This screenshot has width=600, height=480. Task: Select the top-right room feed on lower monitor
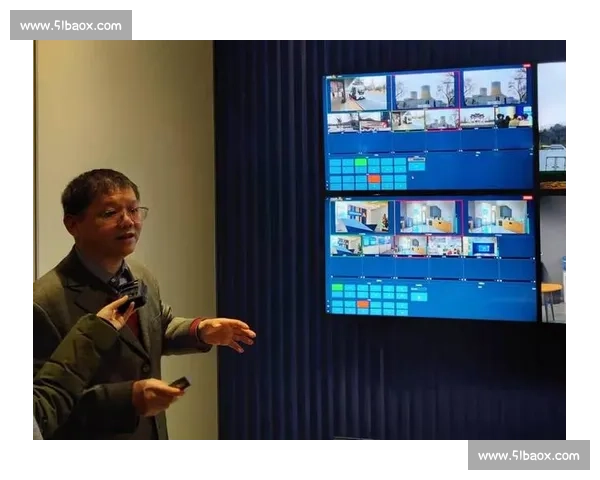click(x=498, y=216)
